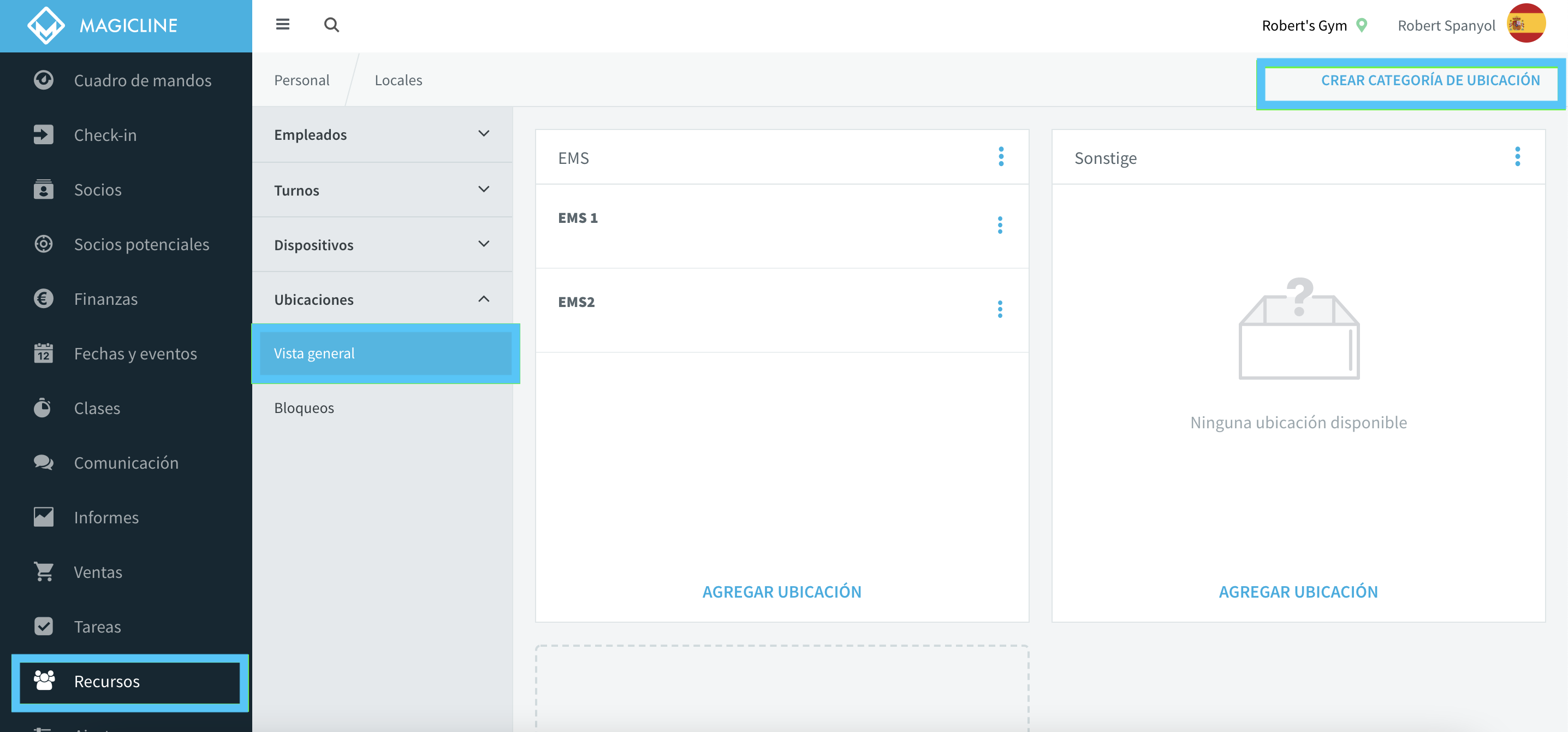Collapse the Ubicaciones section chevron

coord(484,299)
